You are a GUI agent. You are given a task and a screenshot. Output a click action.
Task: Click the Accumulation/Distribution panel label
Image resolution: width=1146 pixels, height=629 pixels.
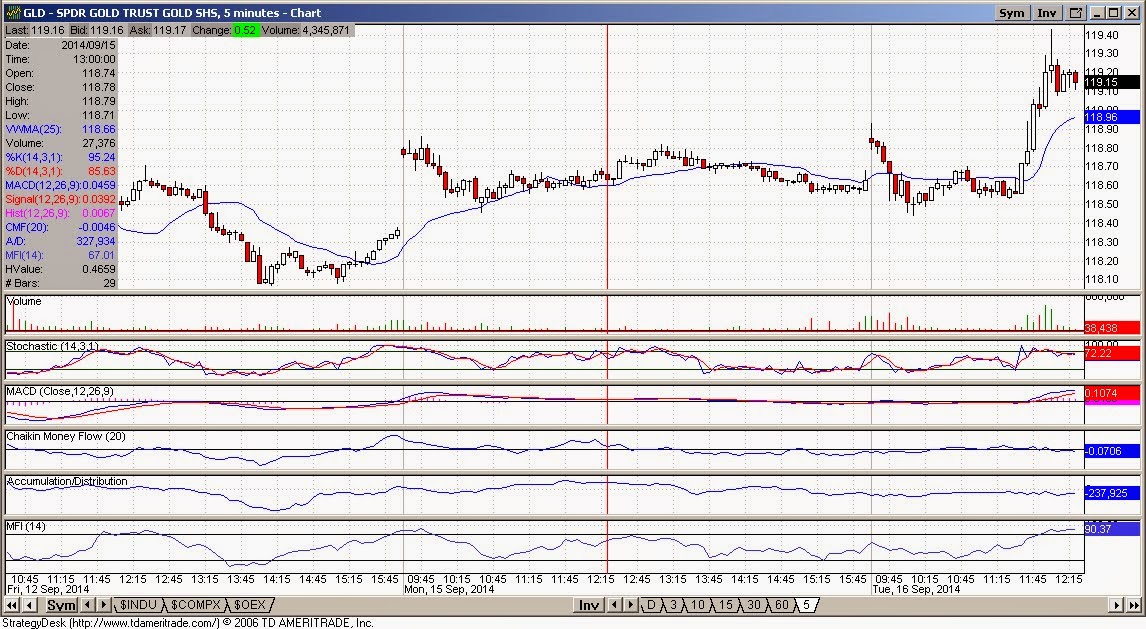[x=67, y=481]
